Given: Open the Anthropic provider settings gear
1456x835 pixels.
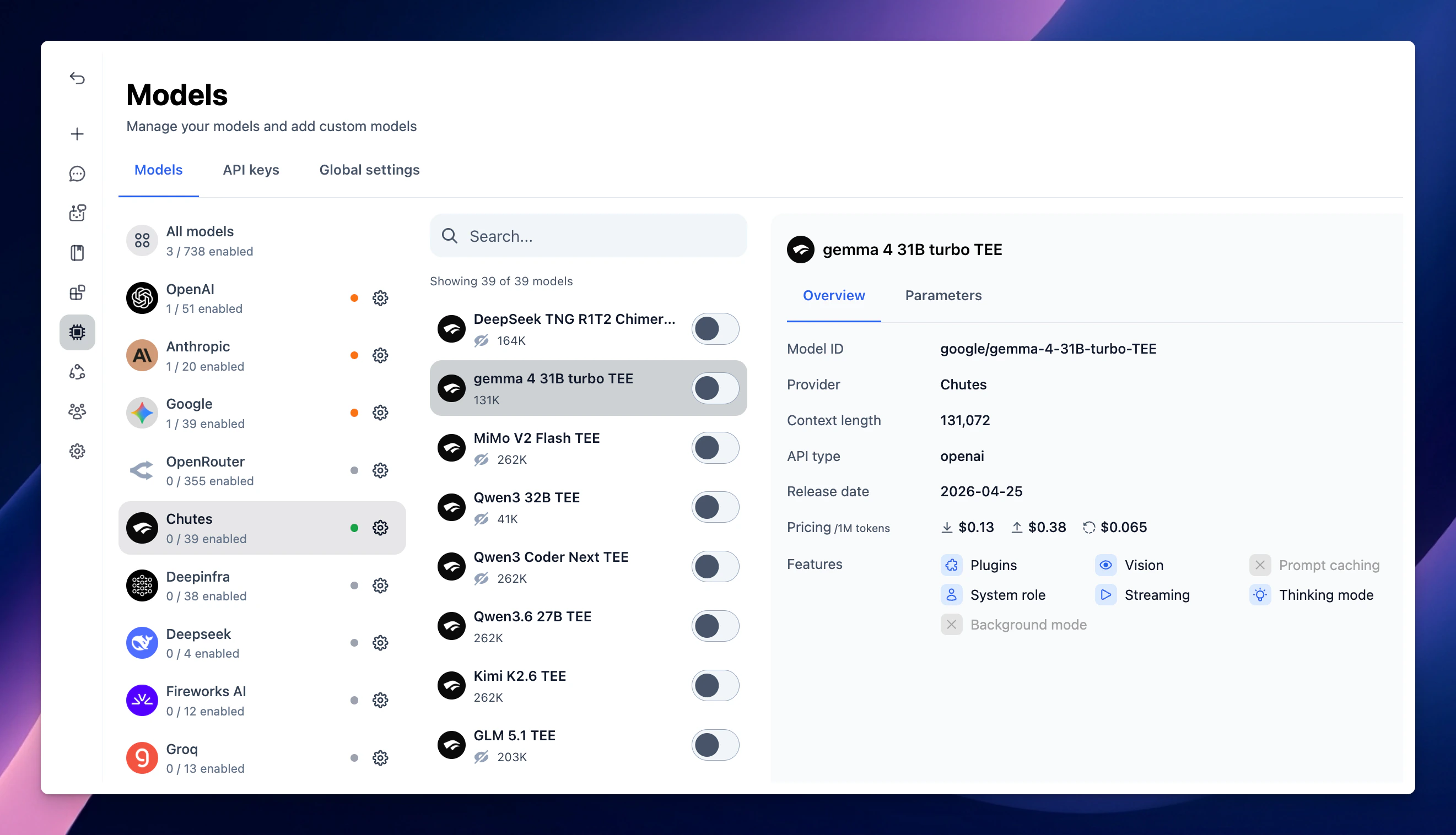Looking at the screenshot, I should click(380, 356).
